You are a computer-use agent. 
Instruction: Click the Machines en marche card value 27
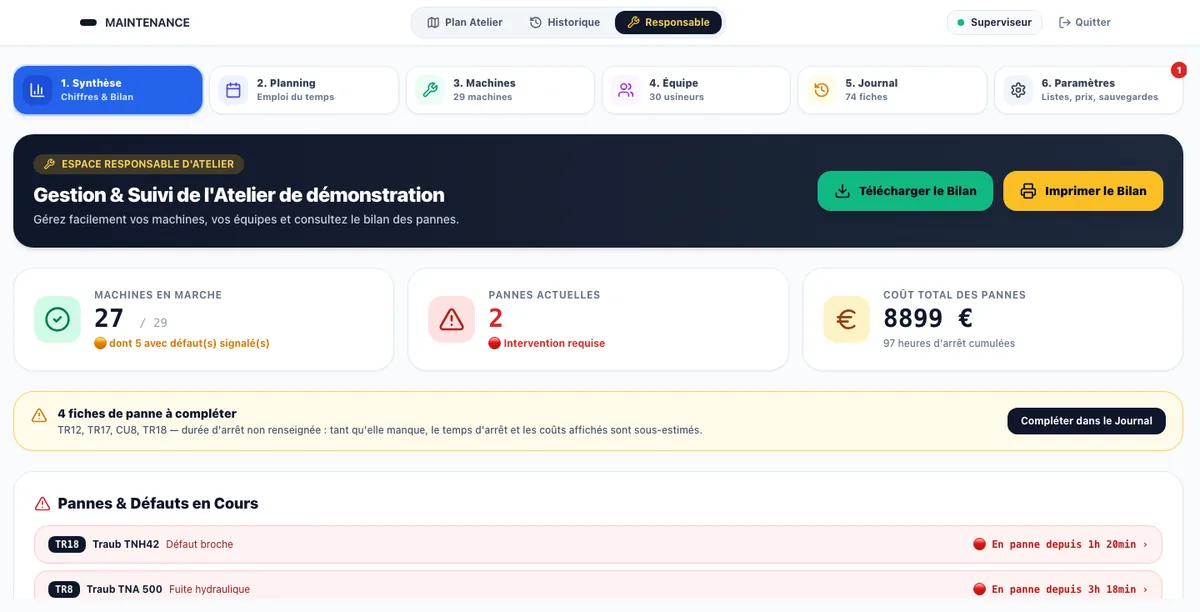[109, 318]
